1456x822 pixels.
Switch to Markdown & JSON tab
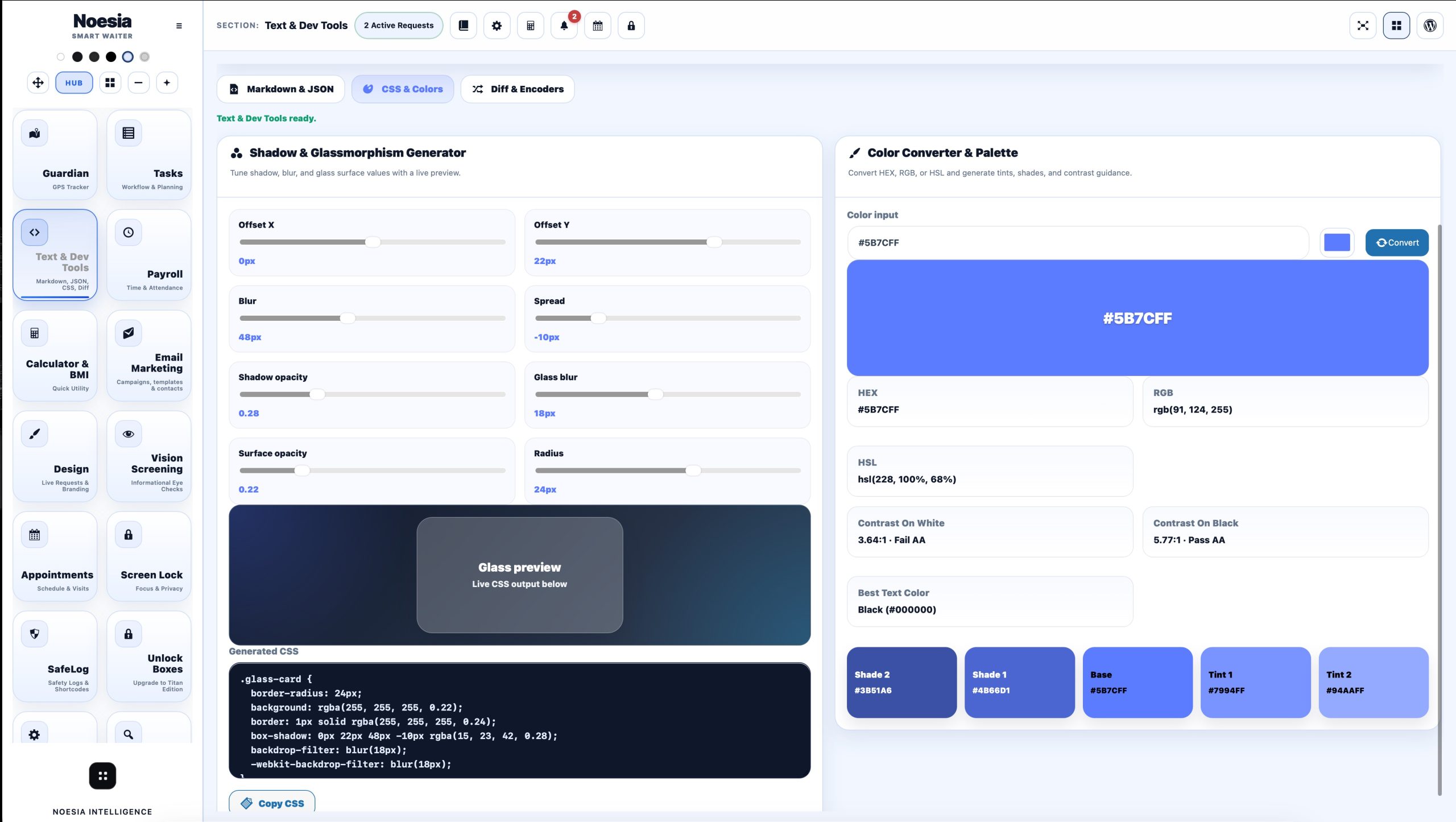point(281,89)
